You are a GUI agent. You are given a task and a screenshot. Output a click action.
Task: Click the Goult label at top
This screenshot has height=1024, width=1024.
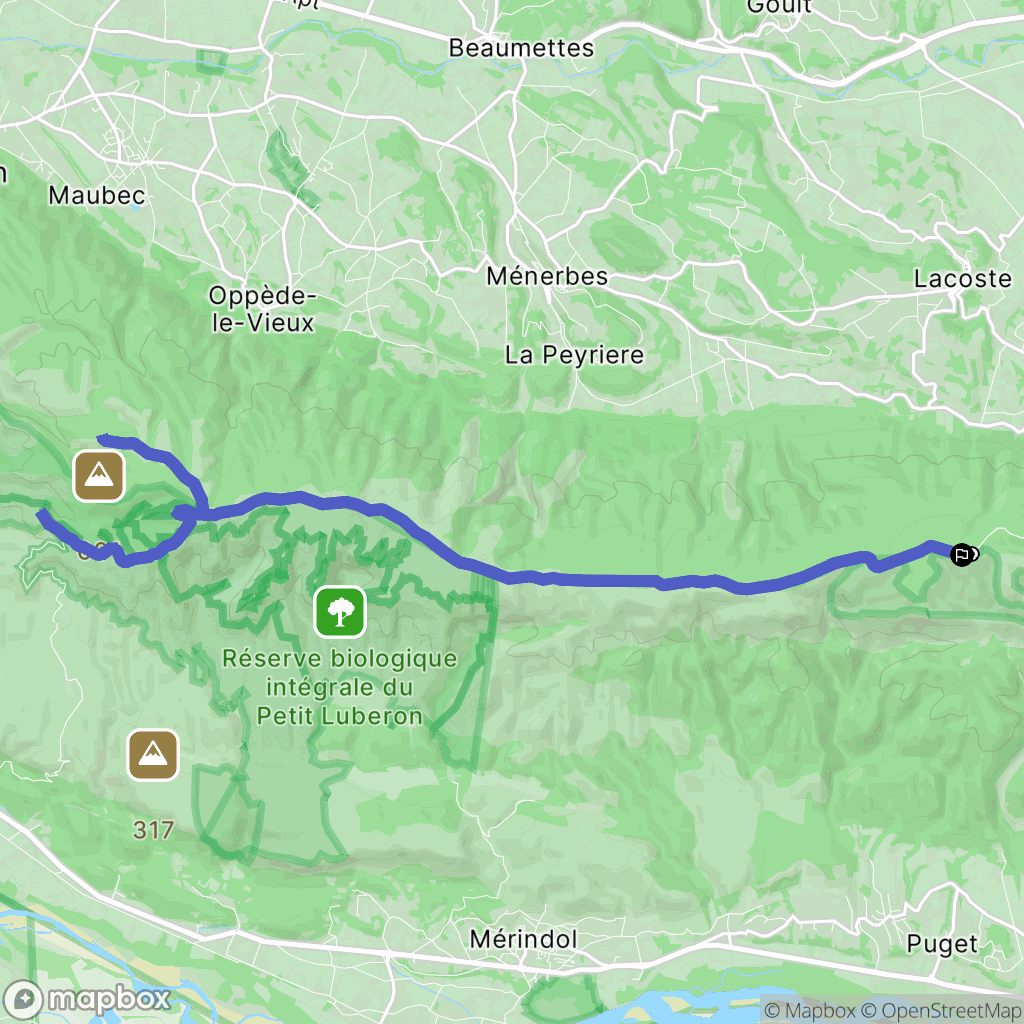(x=779, y=6)
